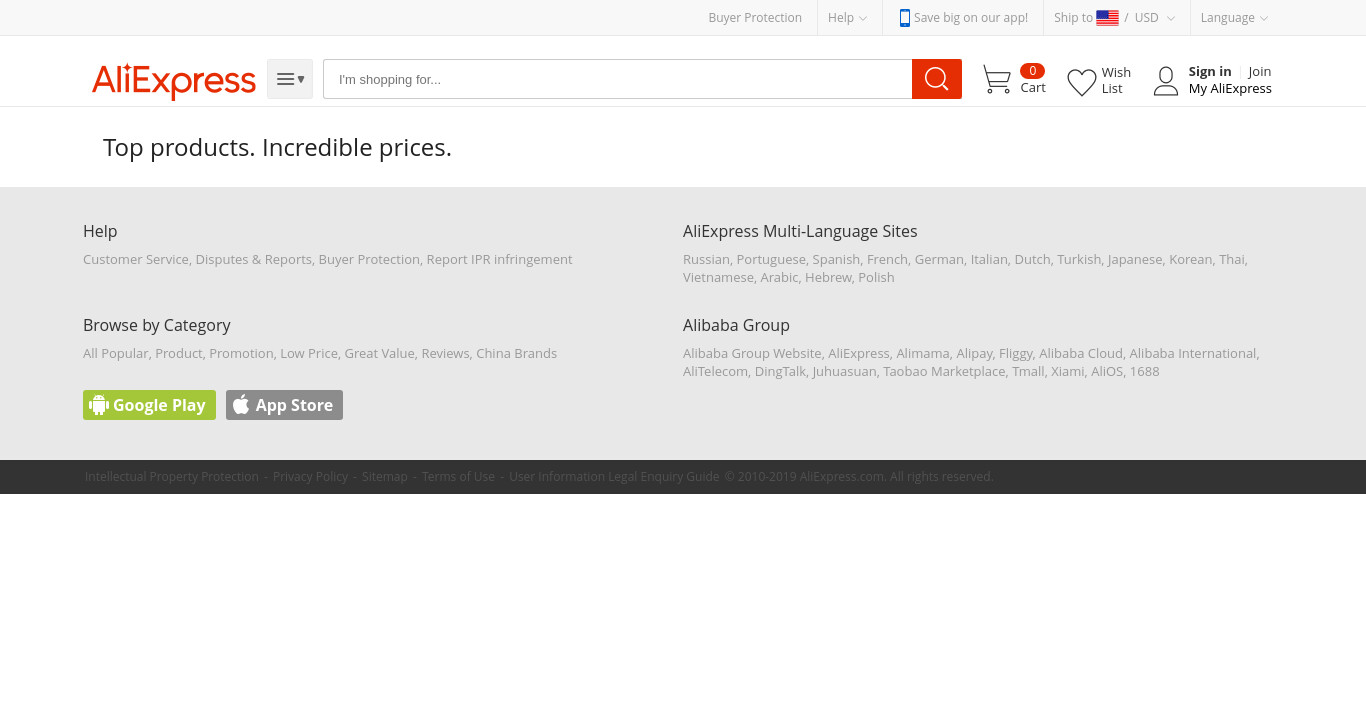The image size is (1366, 728).
Task: Switch to Vietnamese language site
Action: click(718, 277)
